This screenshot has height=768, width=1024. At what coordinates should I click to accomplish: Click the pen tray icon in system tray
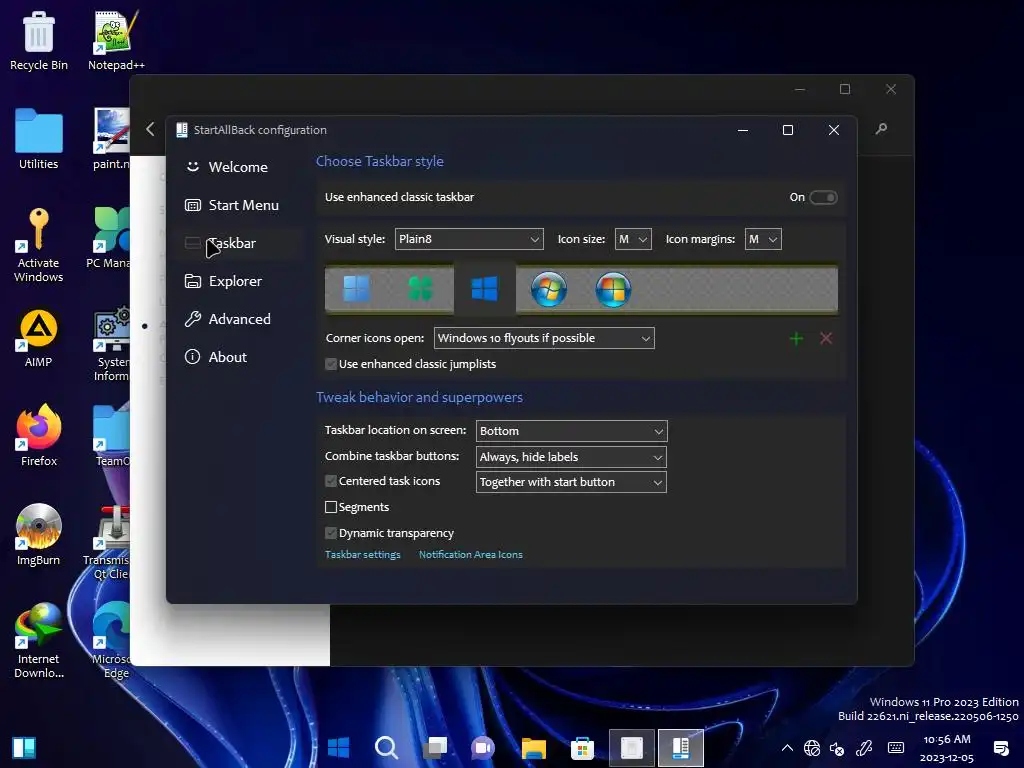[864, 748]
